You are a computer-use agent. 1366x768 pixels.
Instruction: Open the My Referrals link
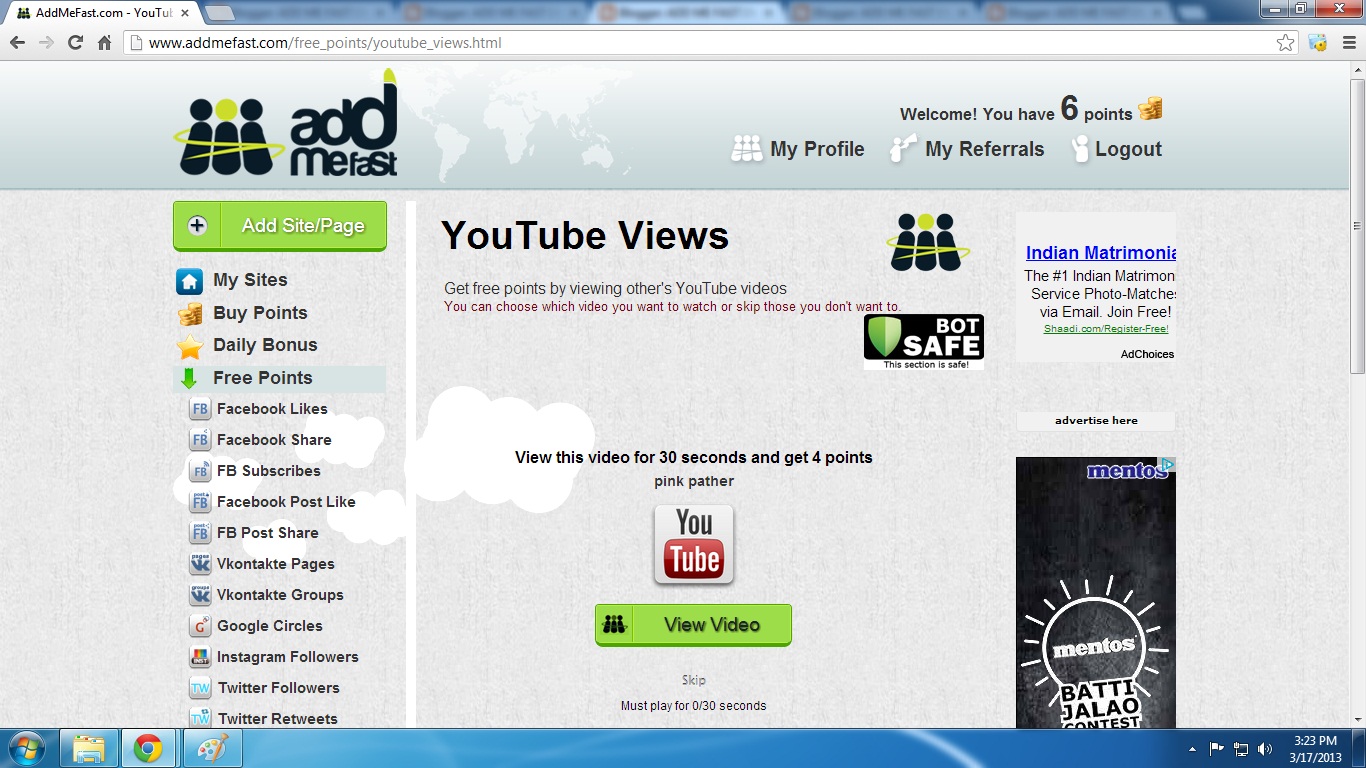click(984, 149)
